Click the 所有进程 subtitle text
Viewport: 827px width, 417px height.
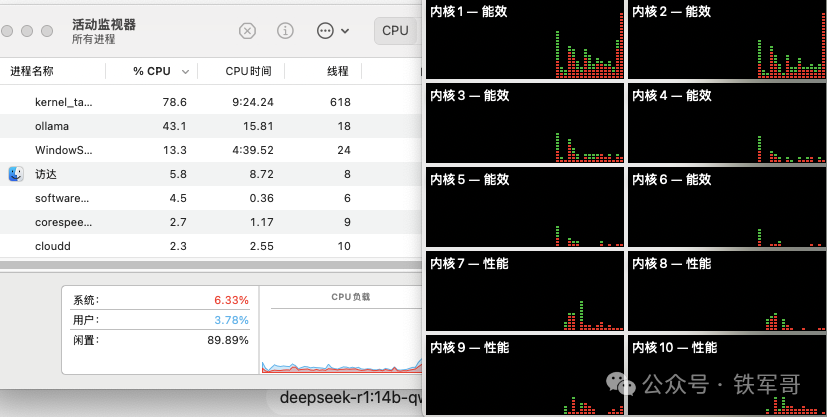point(93,40)
